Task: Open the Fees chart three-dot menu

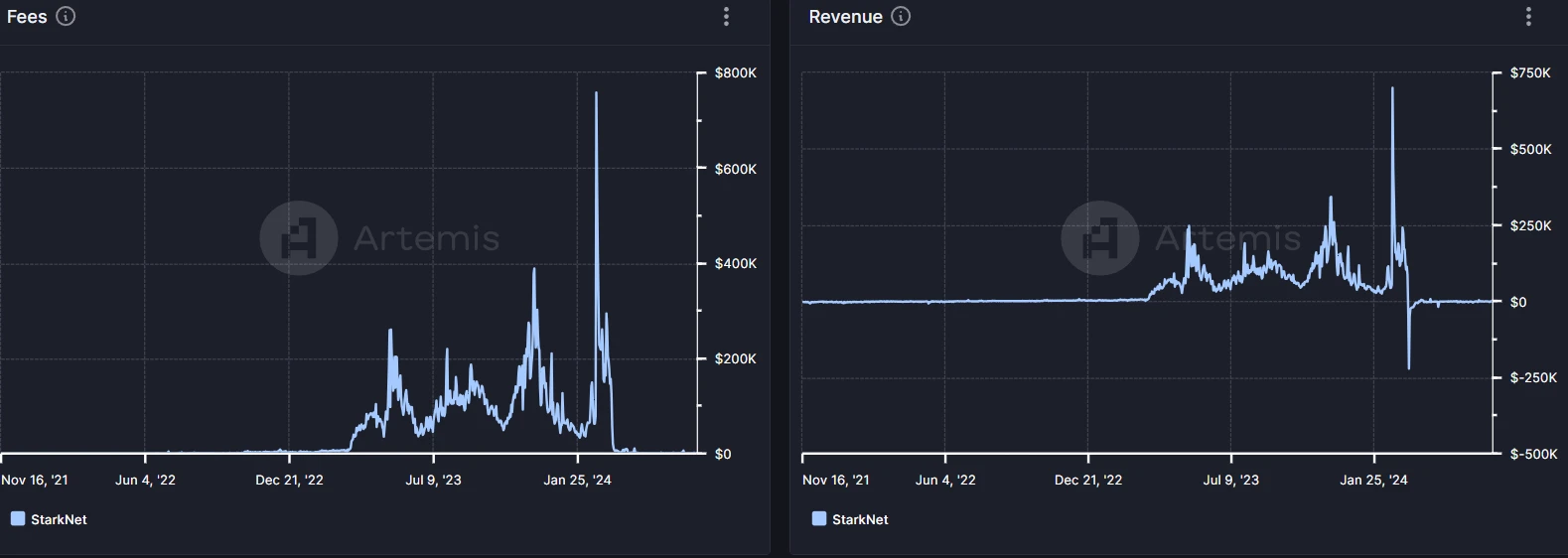Action: pos(726,17)
